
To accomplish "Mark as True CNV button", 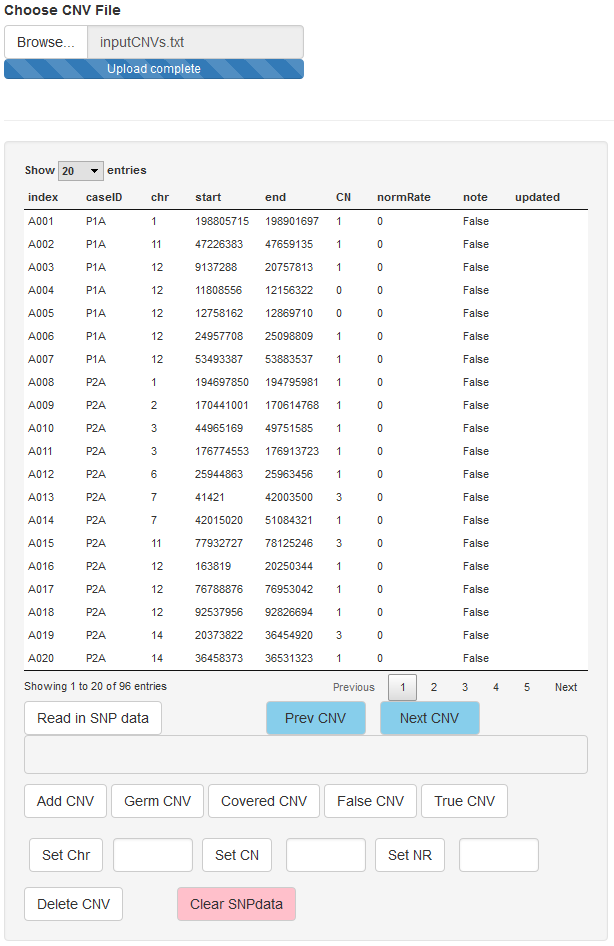I will point(464,801).
